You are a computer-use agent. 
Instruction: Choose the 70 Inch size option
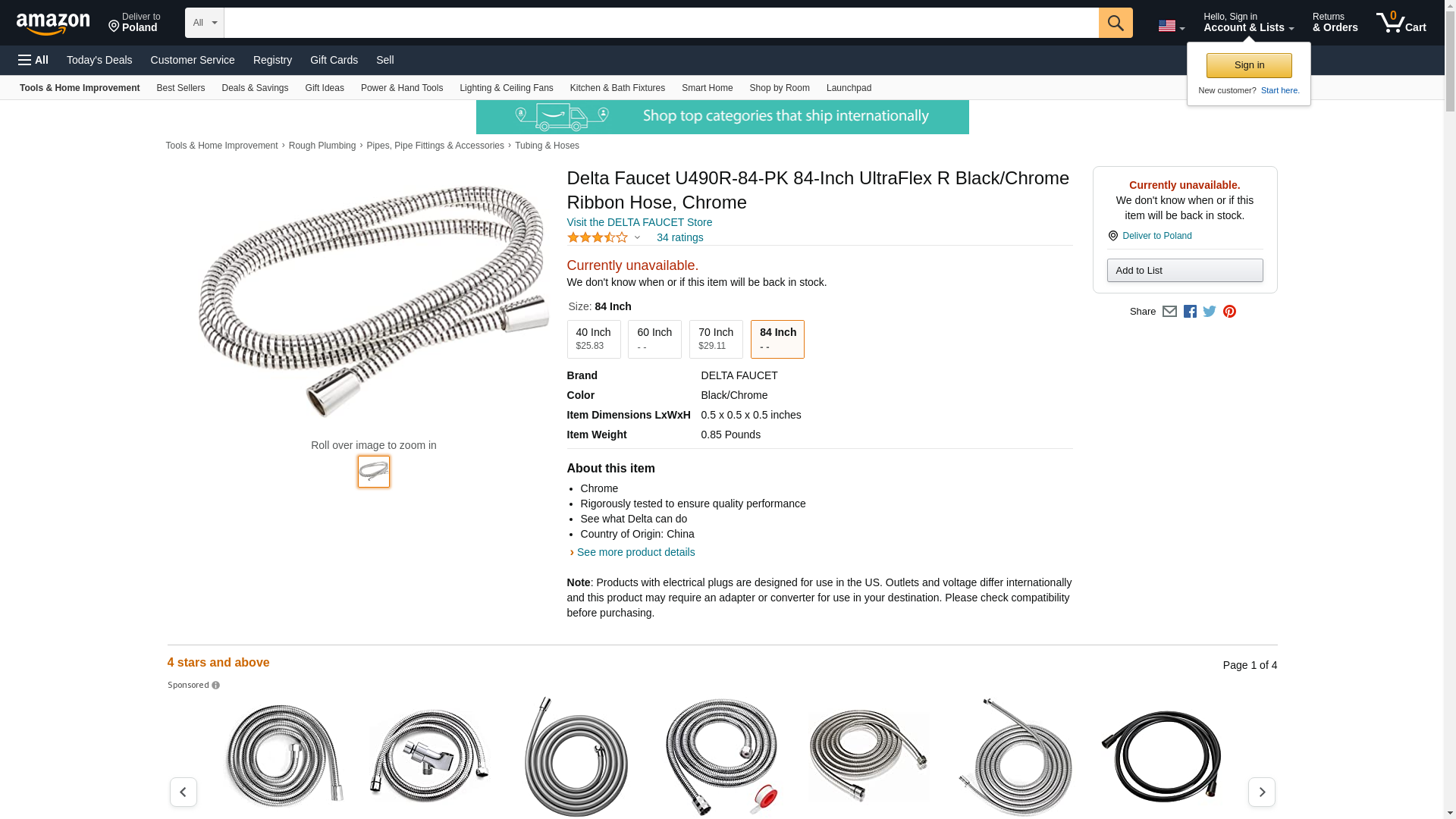click(x=715, y=339)
